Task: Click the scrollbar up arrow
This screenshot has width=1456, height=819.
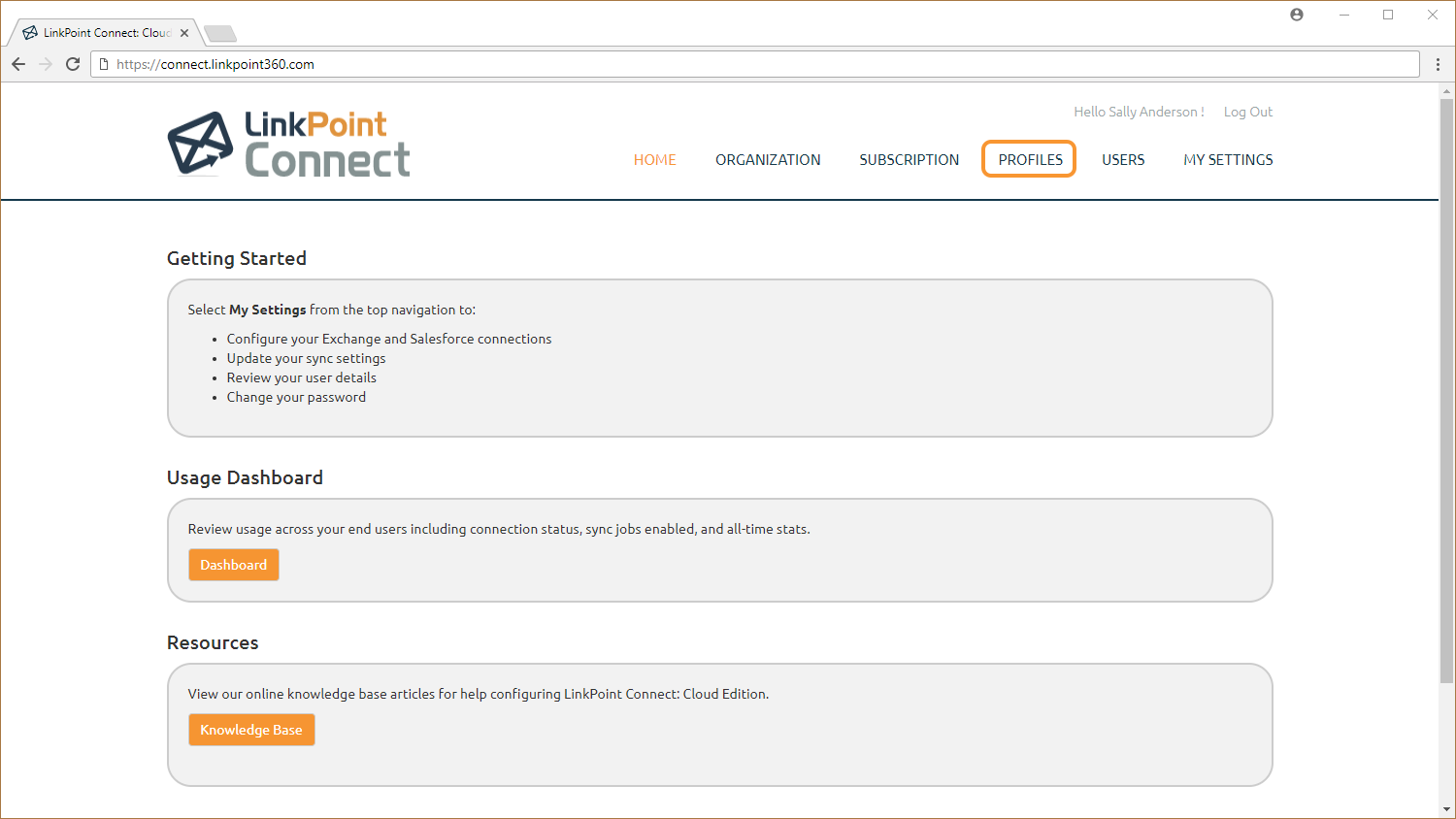Action: [x=1446, y=91]
